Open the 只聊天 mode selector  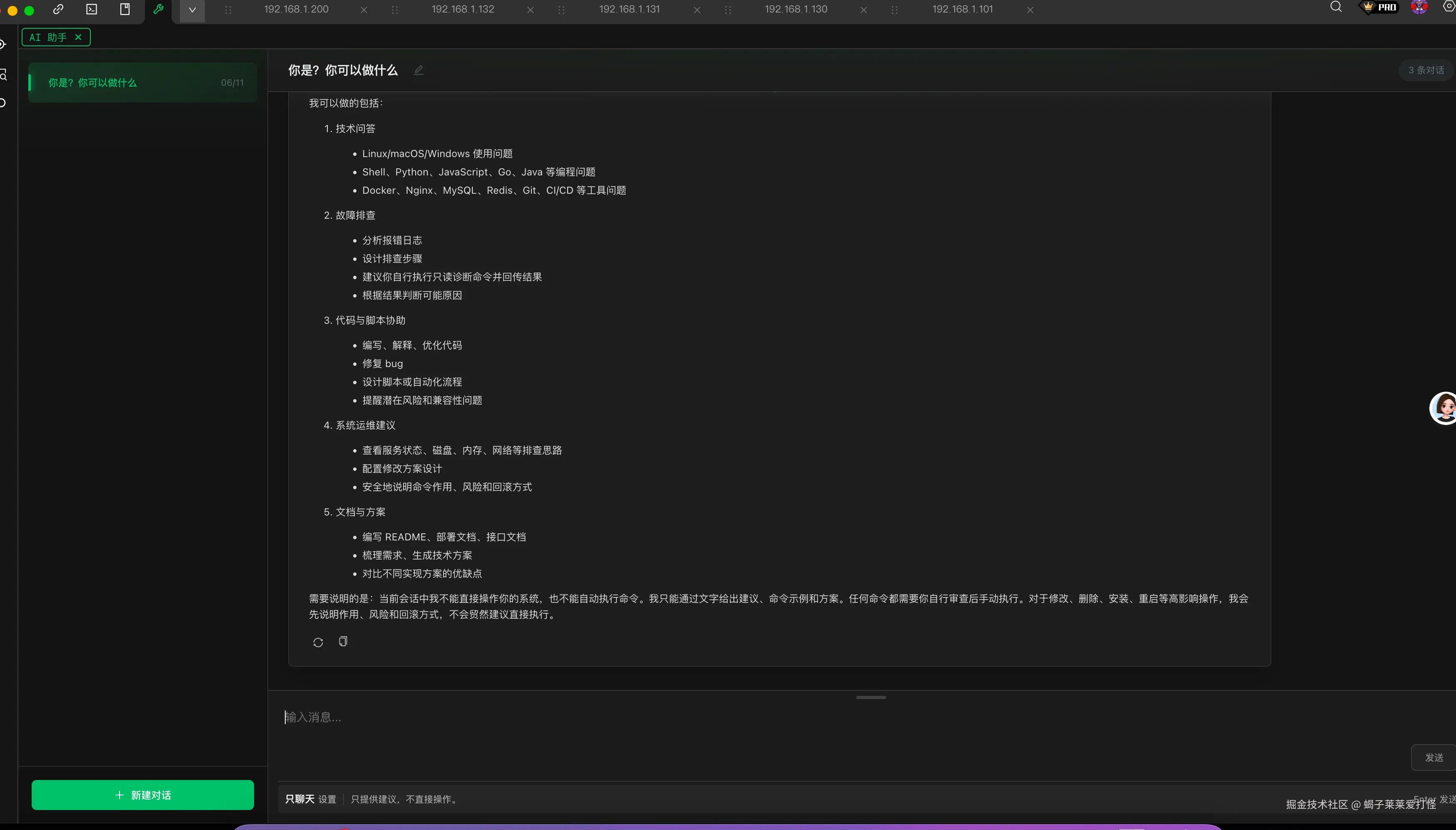[x=299, y=799]
